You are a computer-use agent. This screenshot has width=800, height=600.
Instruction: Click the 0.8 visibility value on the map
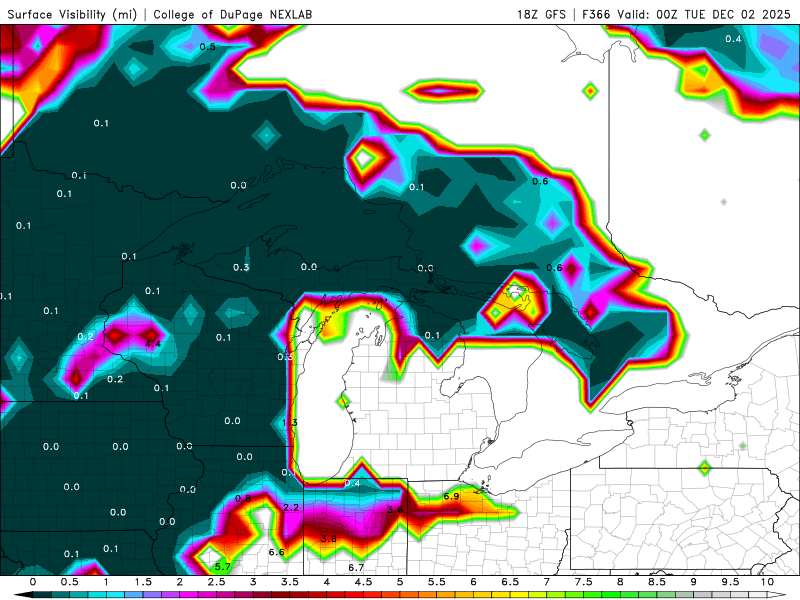[243, 498]
